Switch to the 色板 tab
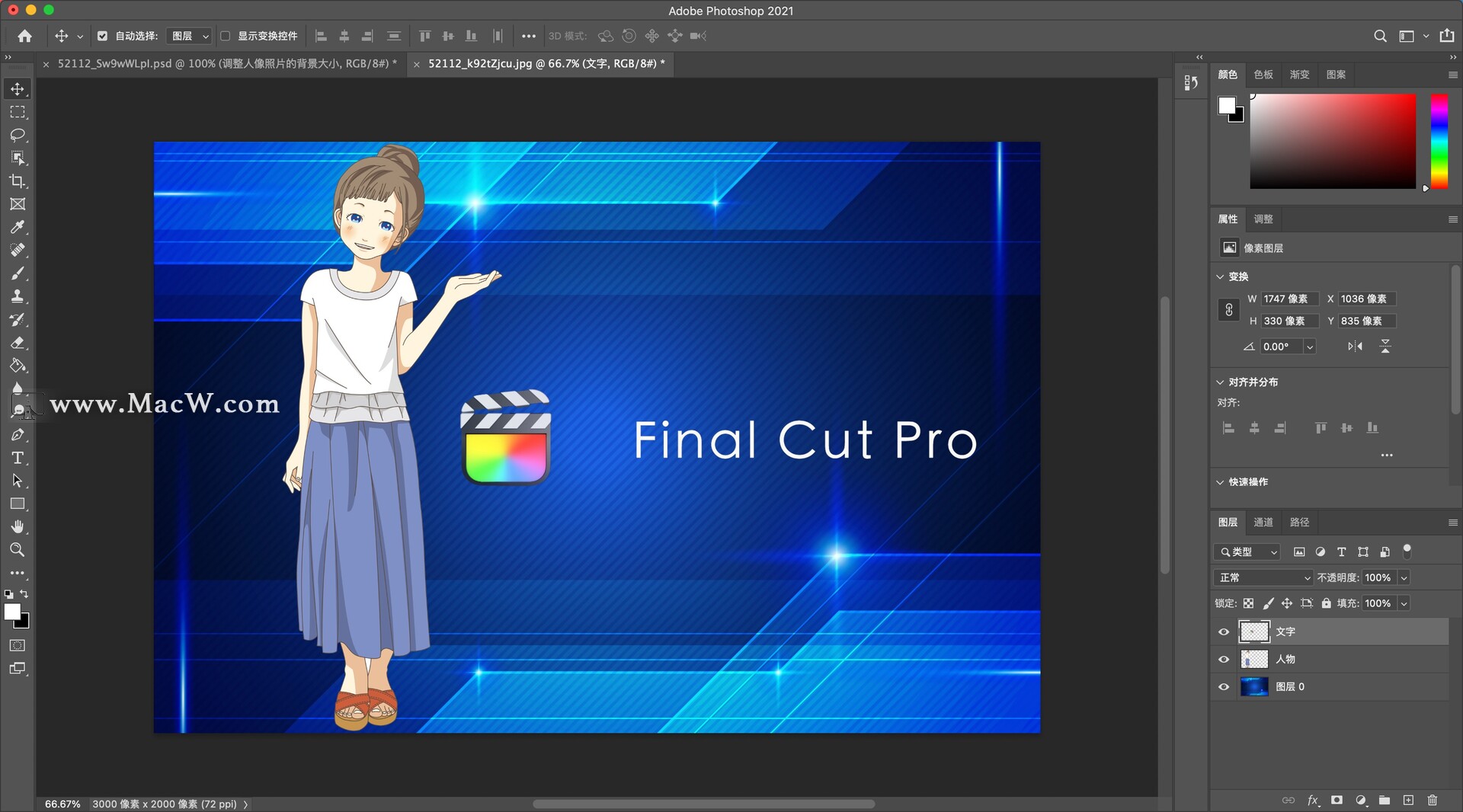The width and height of the screenshot is (1463, 812). click(x=1263, y=75)
